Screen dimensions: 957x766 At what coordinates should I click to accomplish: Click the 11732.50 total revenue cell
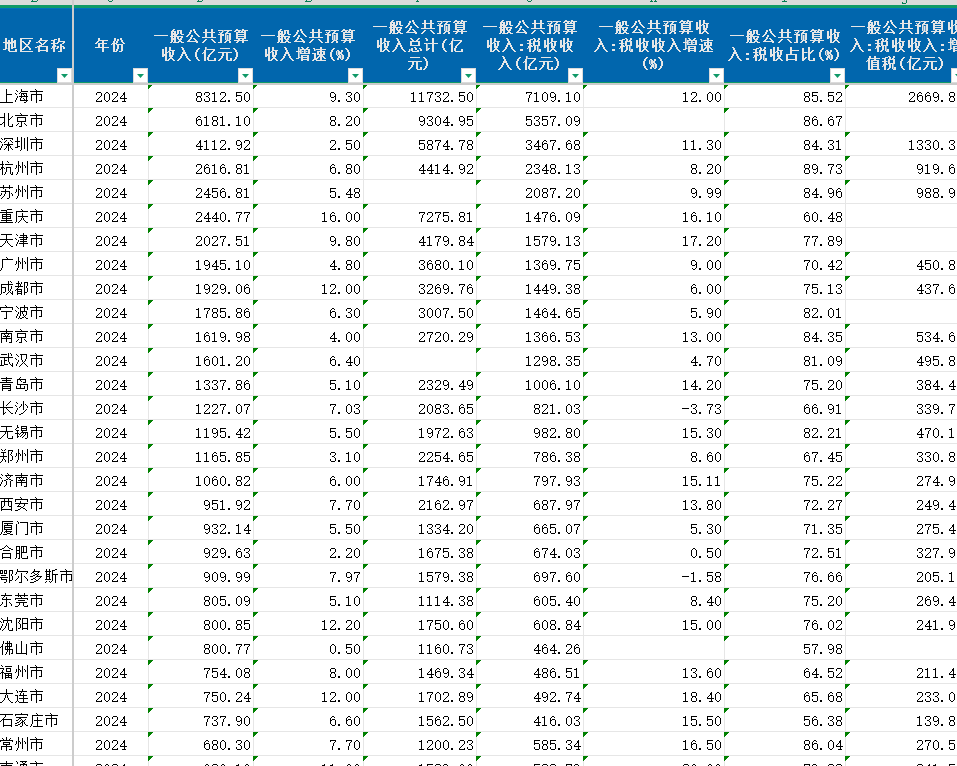(420, 96)
